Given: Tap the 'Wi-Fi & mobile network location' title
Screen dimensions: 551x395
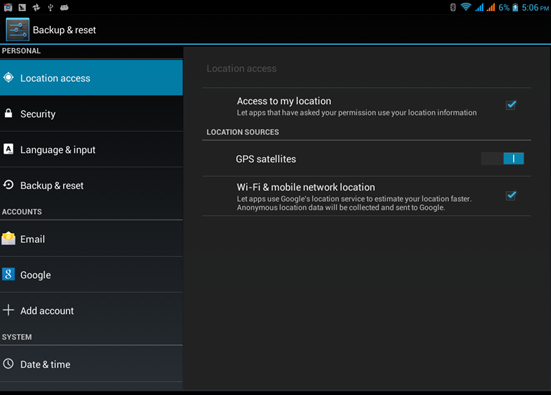Looking at the screenshot, I should tap(306, 187).
